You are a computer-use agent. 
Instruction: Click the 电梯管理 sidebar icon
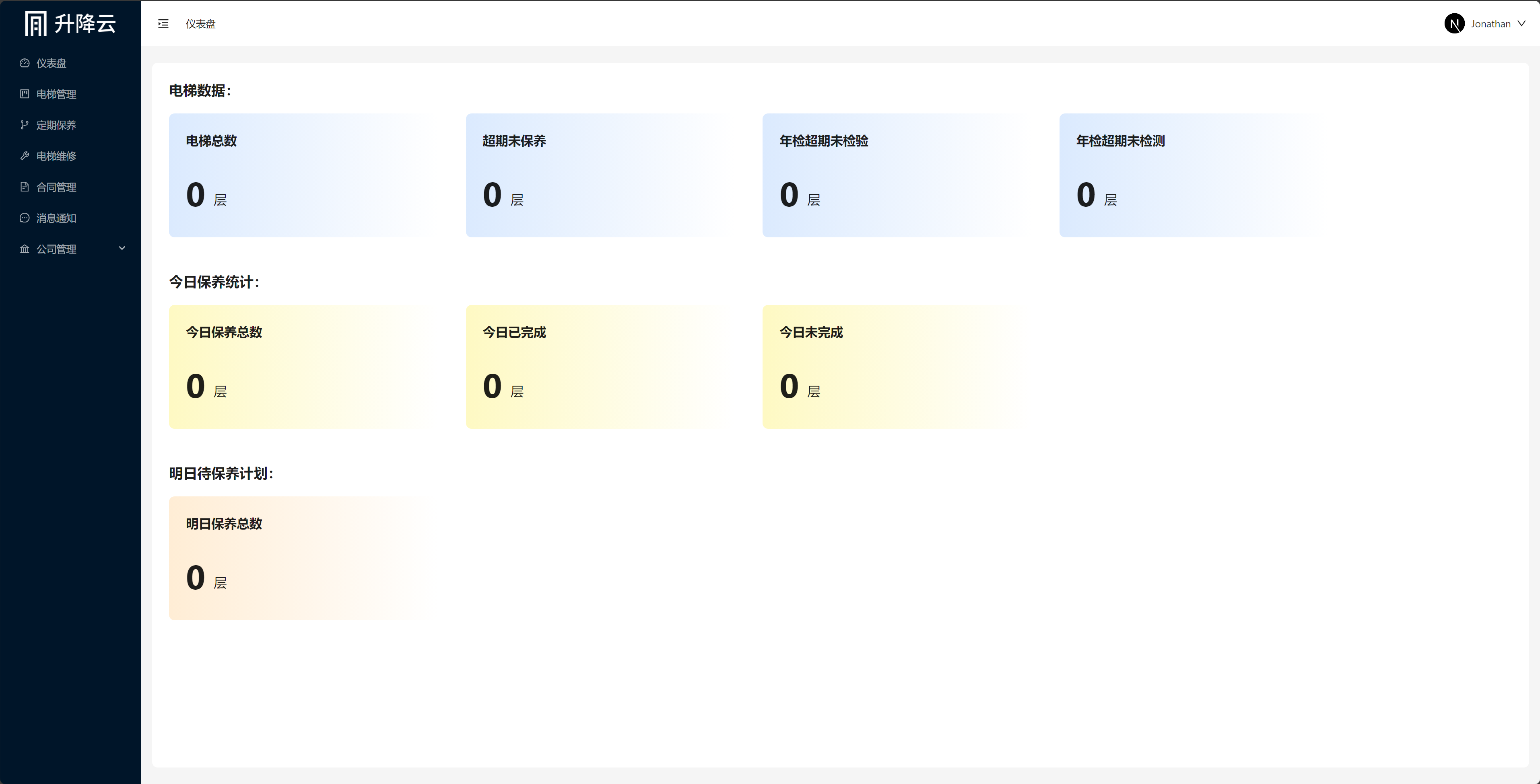pos(25,94)
